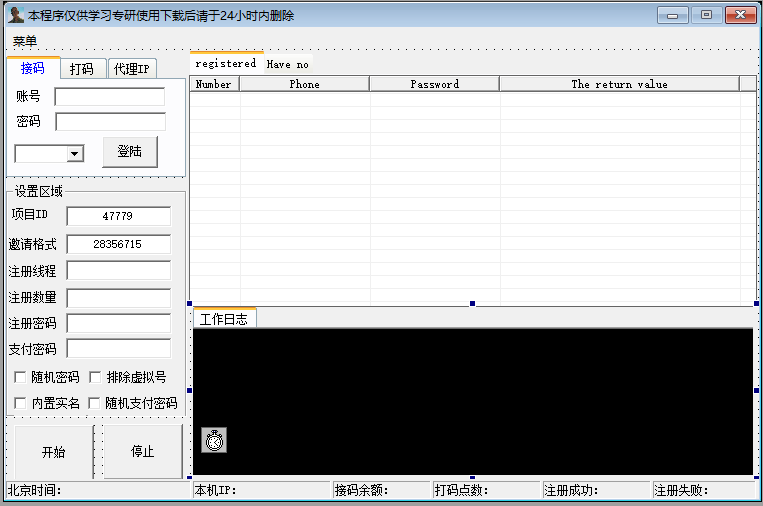Switch to the 代理IP tab
Image resolution: width=763 pixels, height=506 pixels.
coord(131,69)
